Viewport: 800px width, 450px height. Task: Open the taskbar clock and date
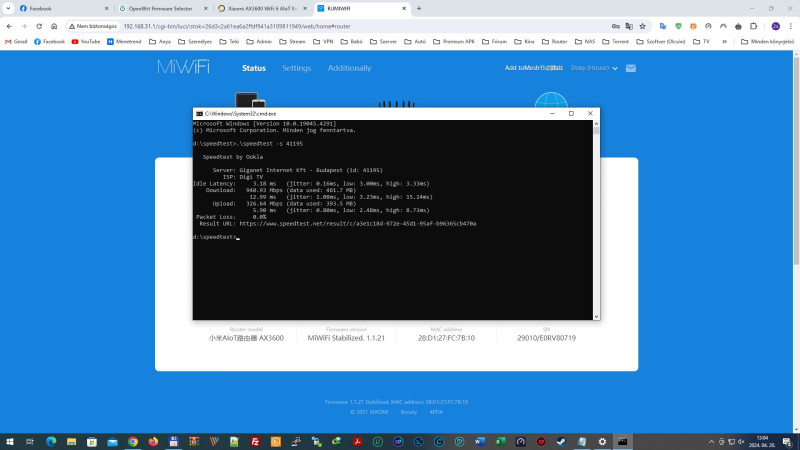762,441
